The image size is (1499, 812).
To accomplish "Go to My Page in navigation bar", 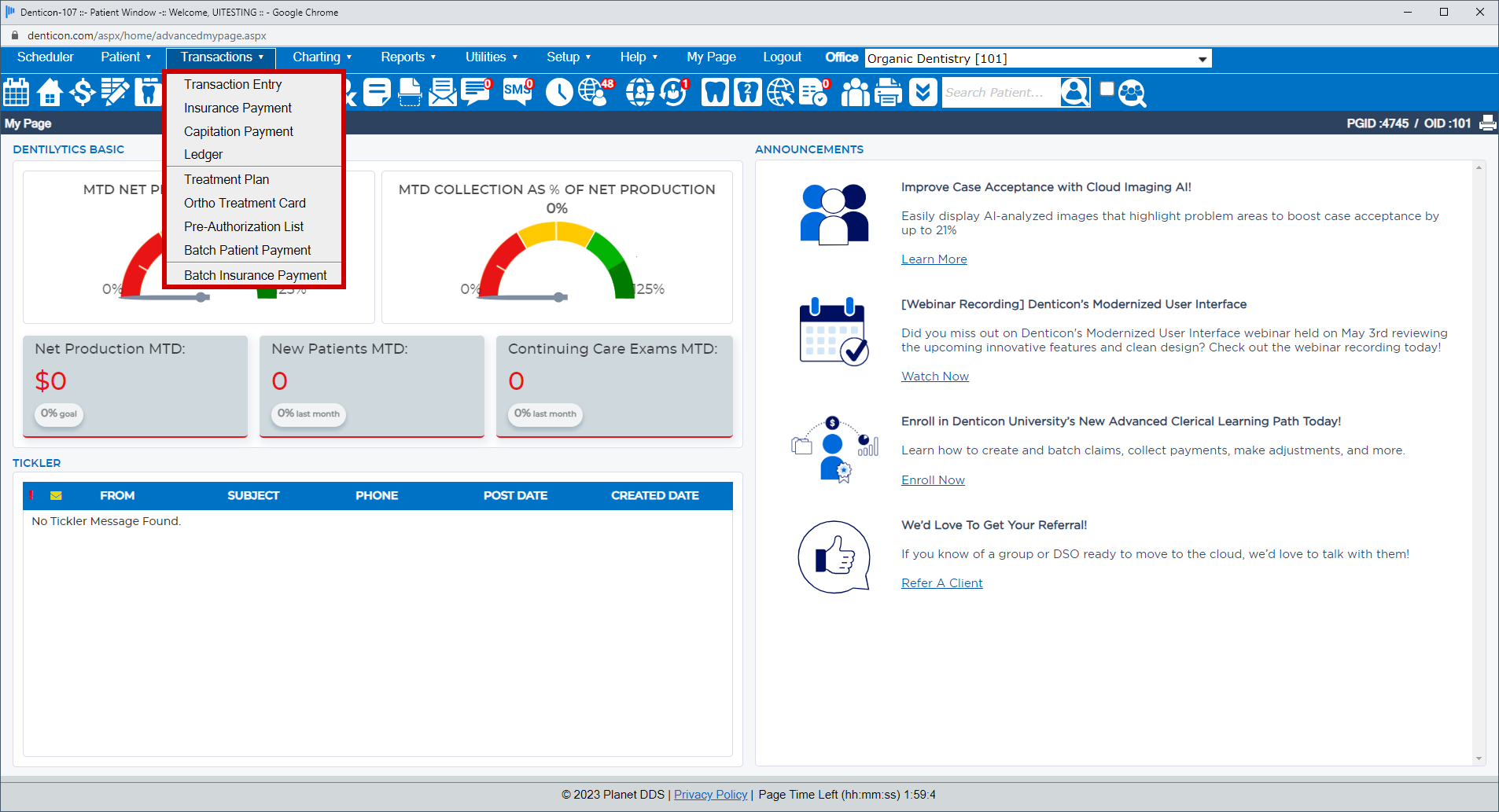I will (711, 57).
